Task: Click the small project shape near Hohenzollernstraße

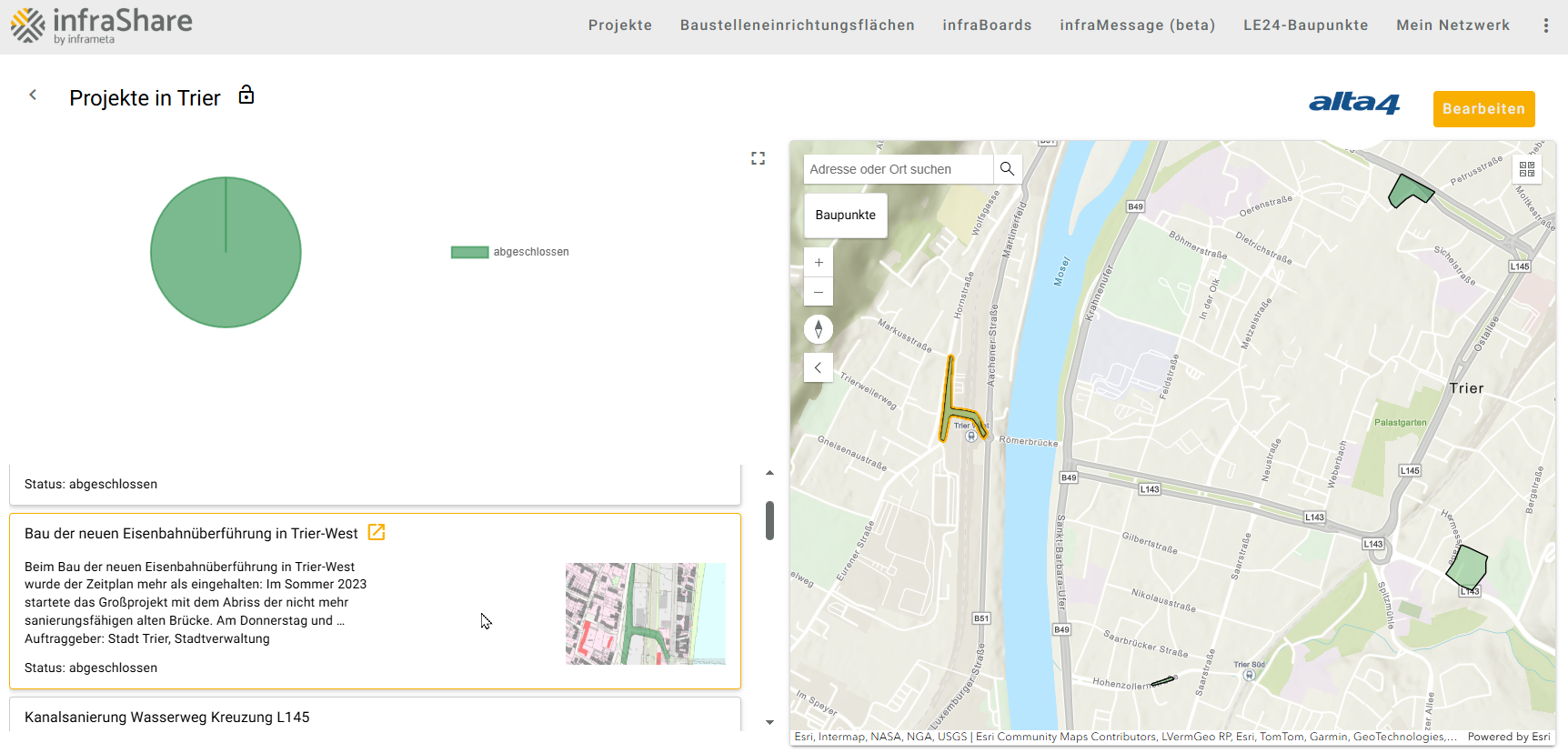Action: 1163,681
